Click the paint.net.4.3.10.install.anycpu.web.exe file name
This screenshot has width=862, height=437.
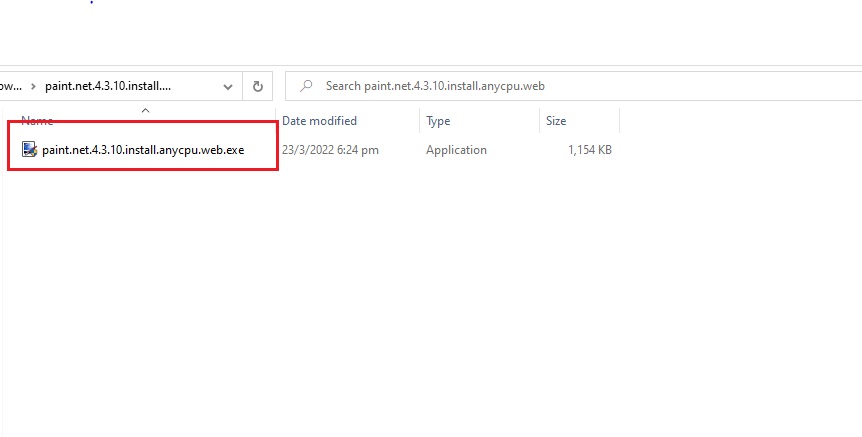click(143, 150)
